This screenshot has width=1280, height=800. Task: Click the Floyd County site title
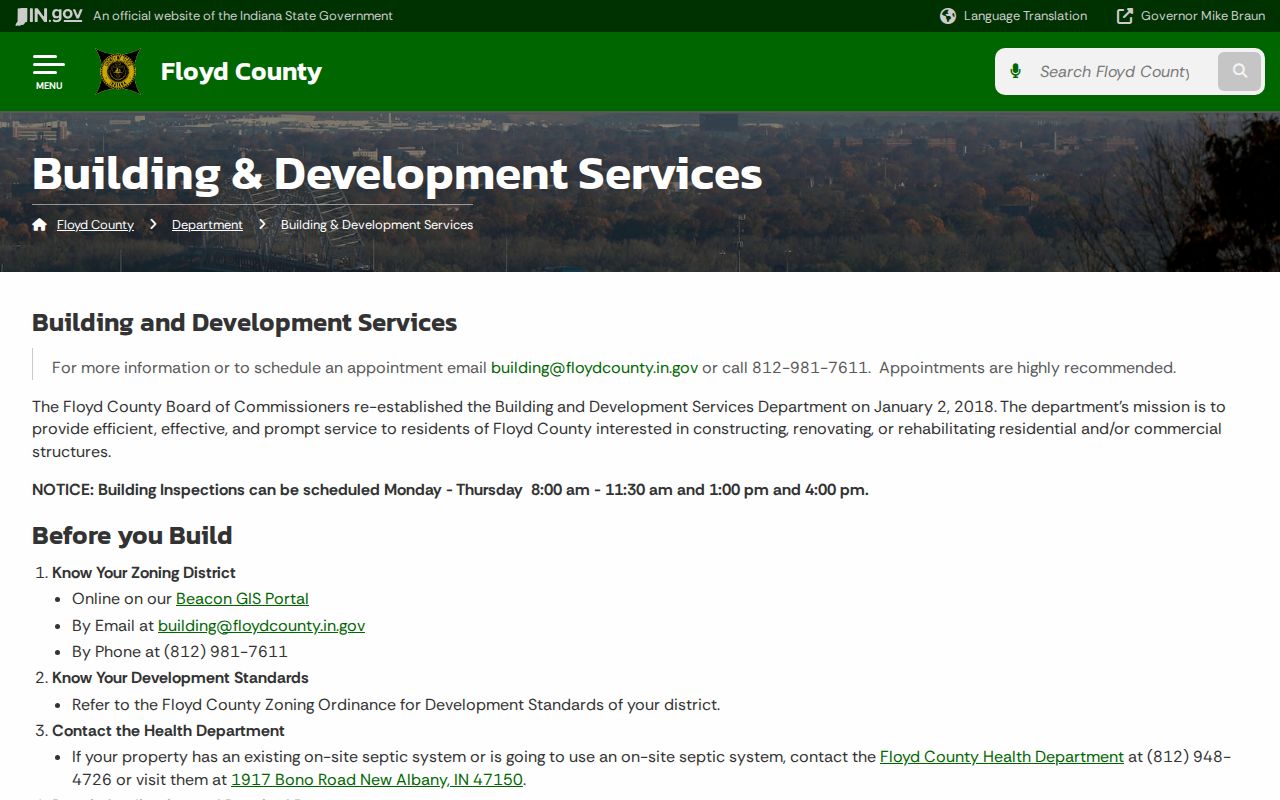[x=241, y=72]
